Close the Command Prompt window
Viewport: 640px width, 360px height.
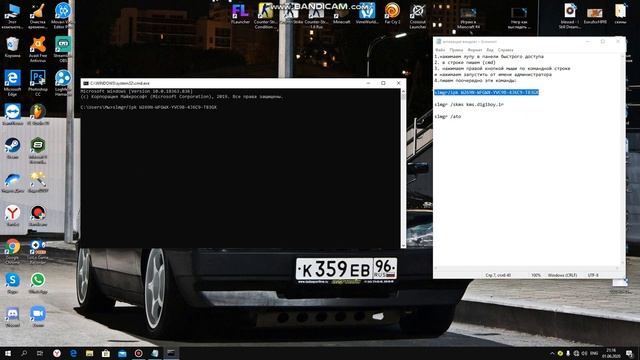tap(398, 83)
